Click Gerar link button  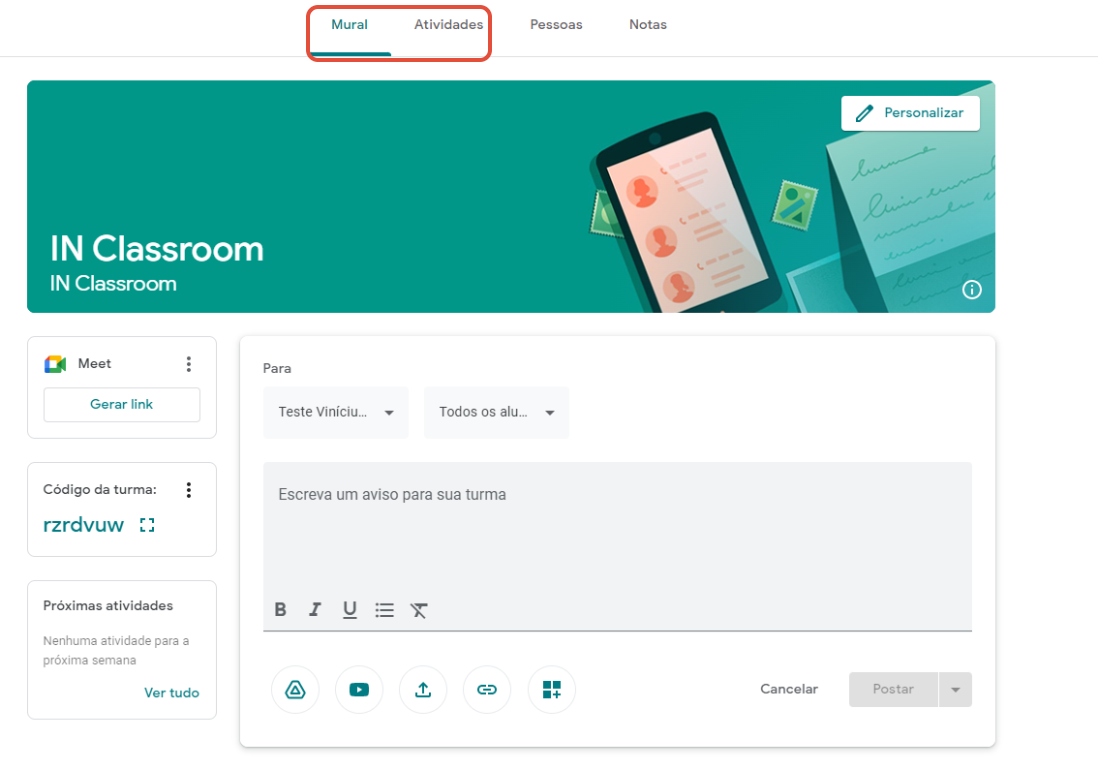tap(122, 405)
